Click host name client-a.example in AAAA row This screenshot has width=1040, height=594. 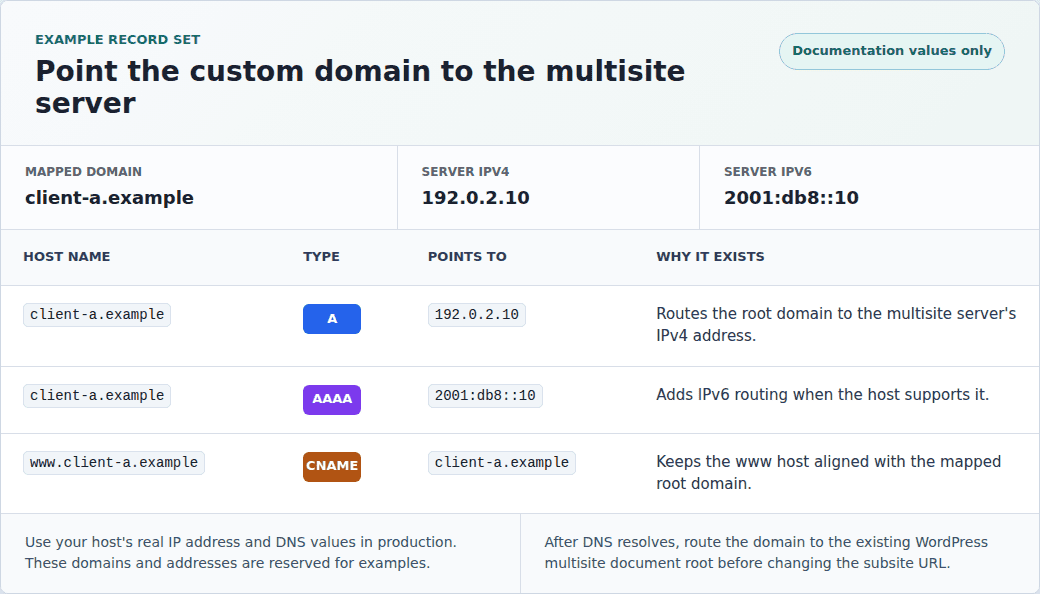97,396
